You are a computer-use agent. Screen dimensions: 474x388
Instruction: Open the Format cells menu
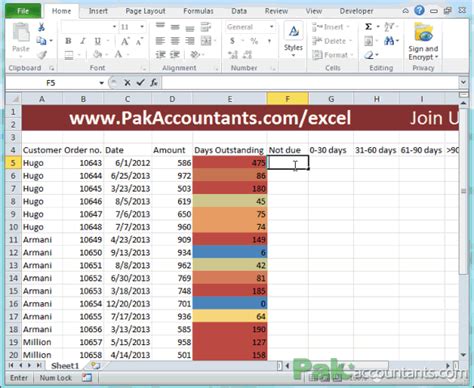[331, 55]
